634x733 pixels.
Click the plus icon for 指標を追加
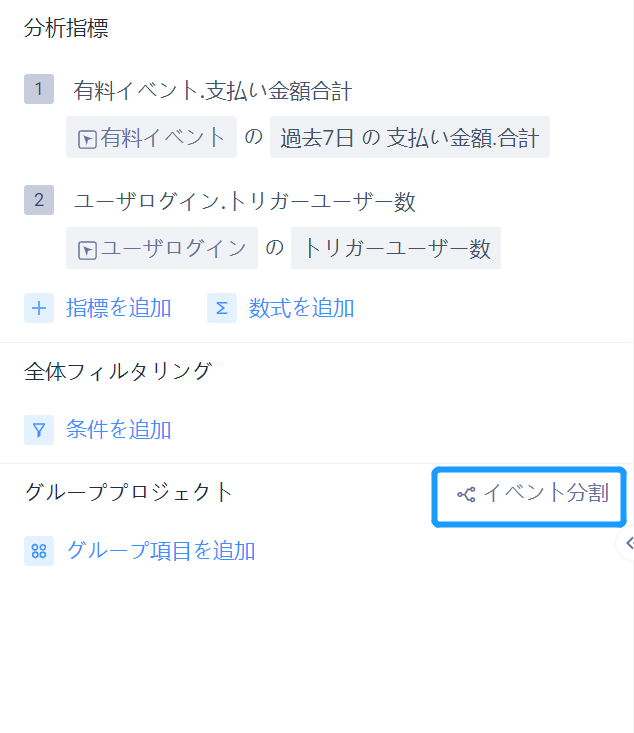point(39,308)
